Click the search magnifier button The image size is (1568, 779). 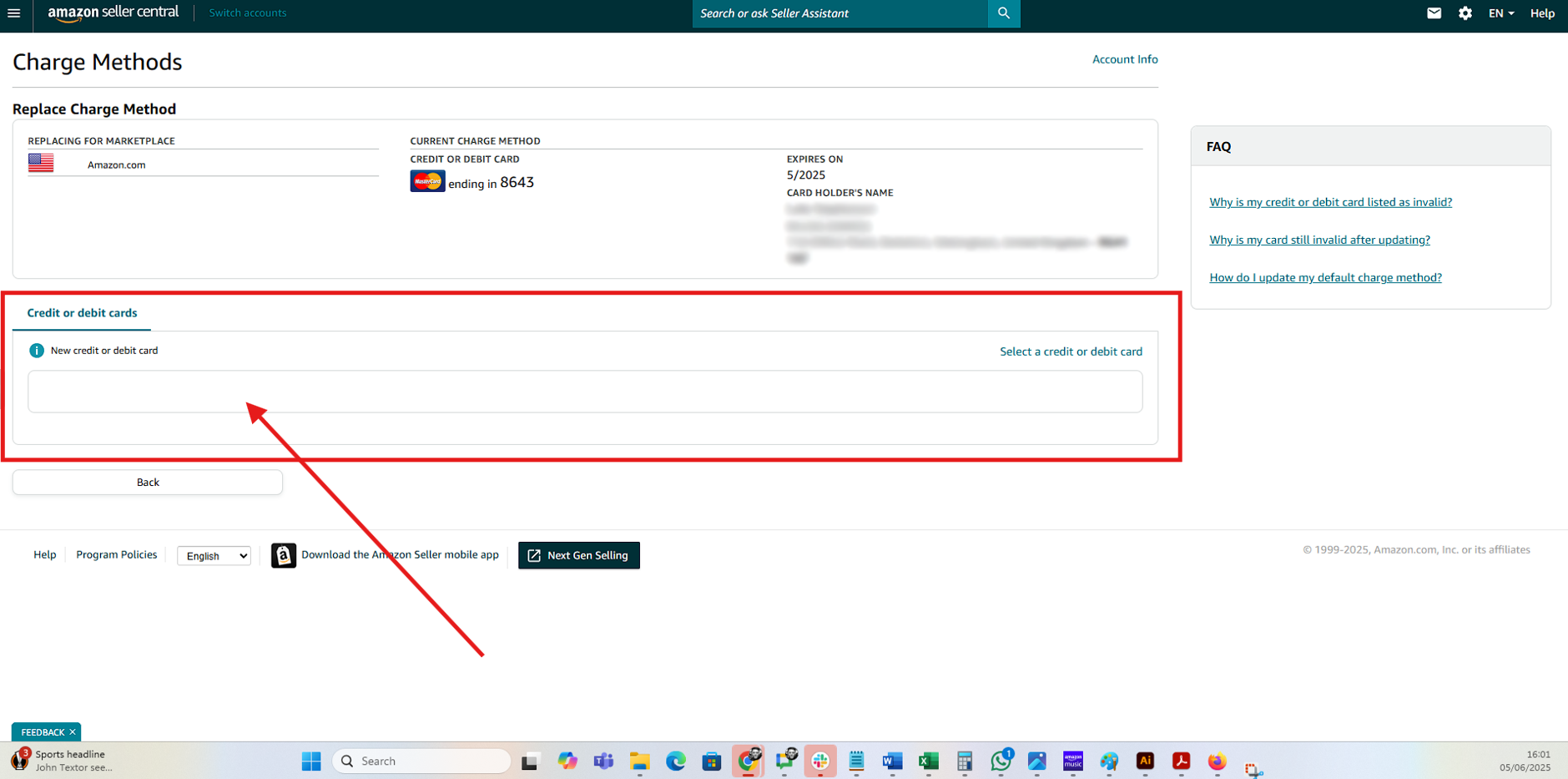point(1004,13)
